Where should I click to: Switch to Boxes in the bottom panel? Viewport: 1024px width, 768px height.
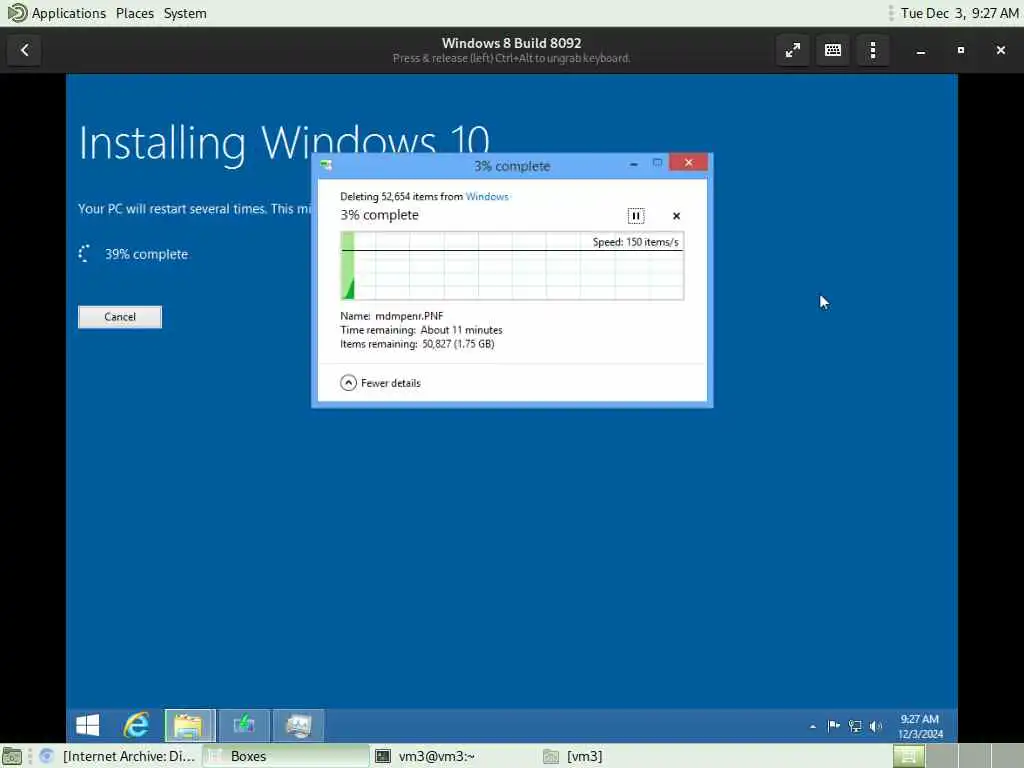point(286,756)
